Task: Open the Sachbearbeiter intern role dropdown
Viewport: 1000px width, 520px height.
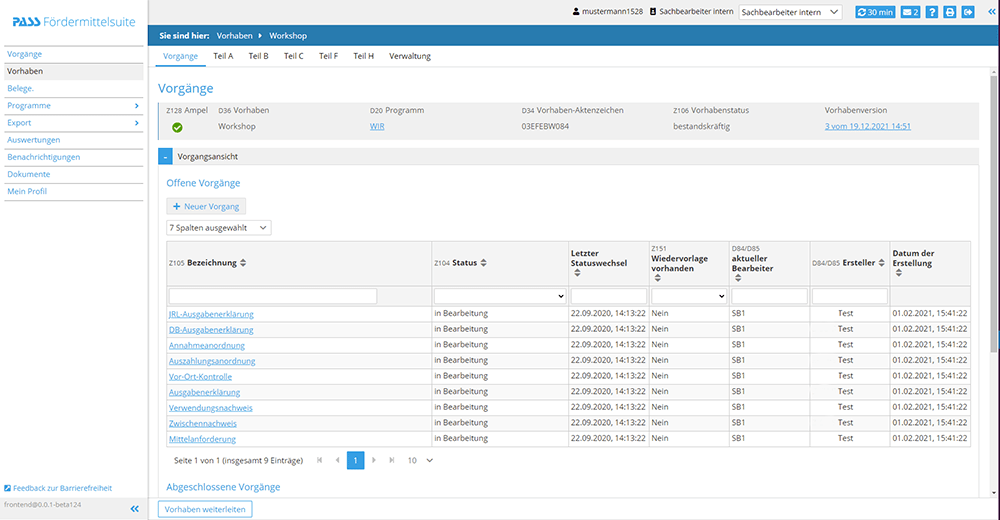Action: (x=793, y=12)
